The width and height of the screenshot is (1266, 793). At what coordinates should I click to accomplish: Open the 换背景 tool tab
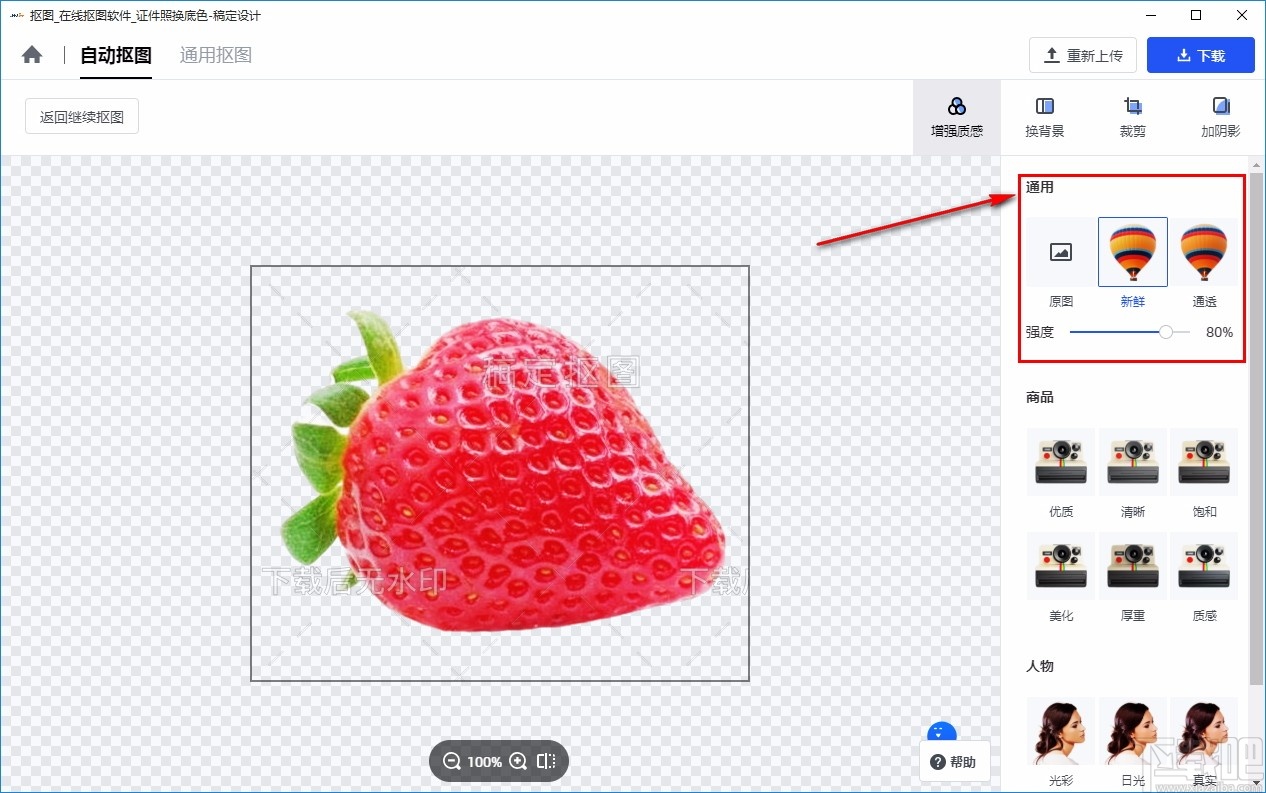(1045, 117)
